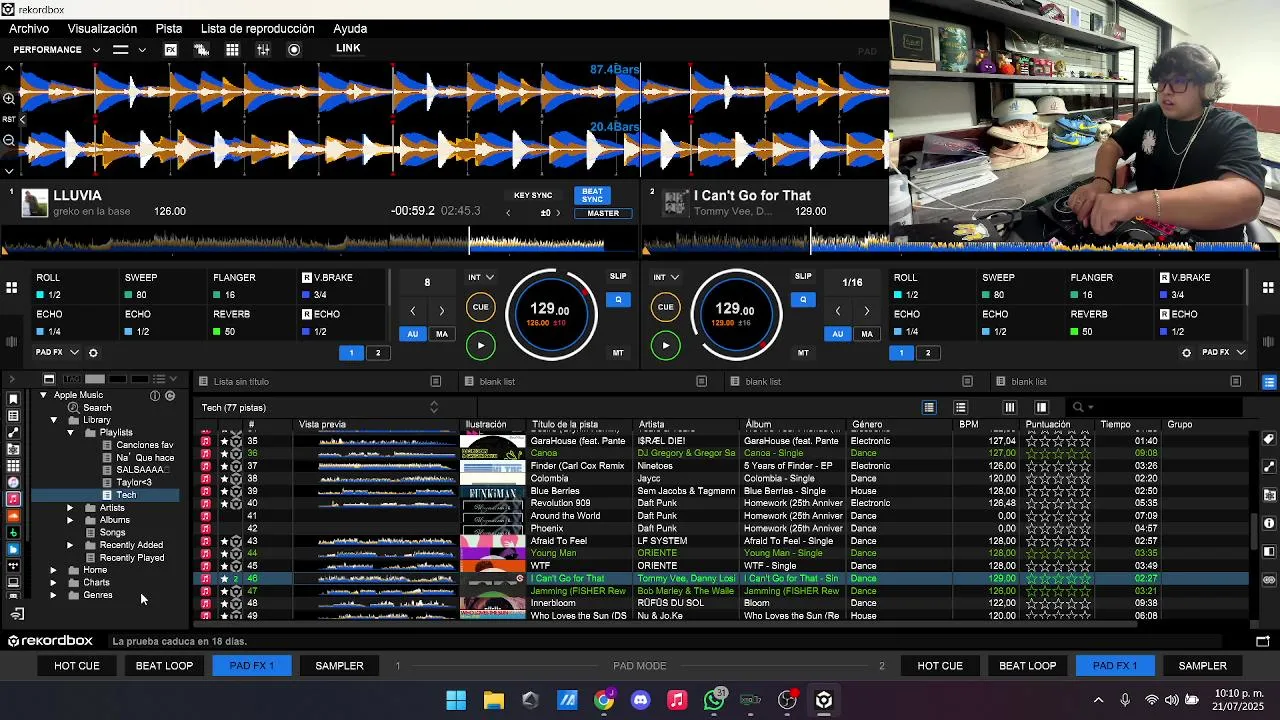This screenshot has height=720, width=1280.
Task: Select the SoundCloud source icon in sidebar
Action: [13, 516]
